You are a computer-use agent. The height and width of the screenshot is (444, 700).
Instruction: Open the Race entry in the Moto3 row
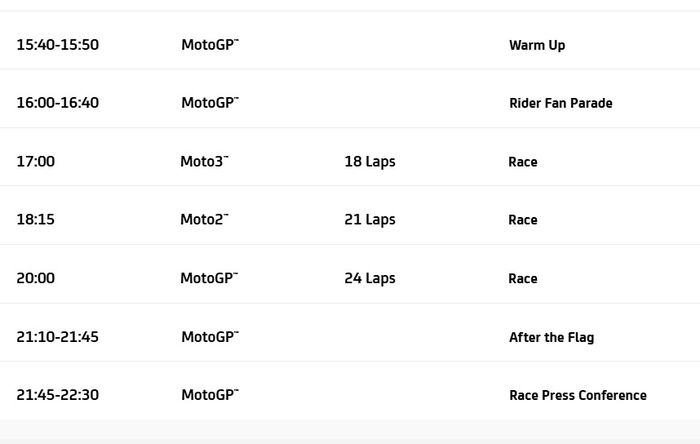(523, 162)
